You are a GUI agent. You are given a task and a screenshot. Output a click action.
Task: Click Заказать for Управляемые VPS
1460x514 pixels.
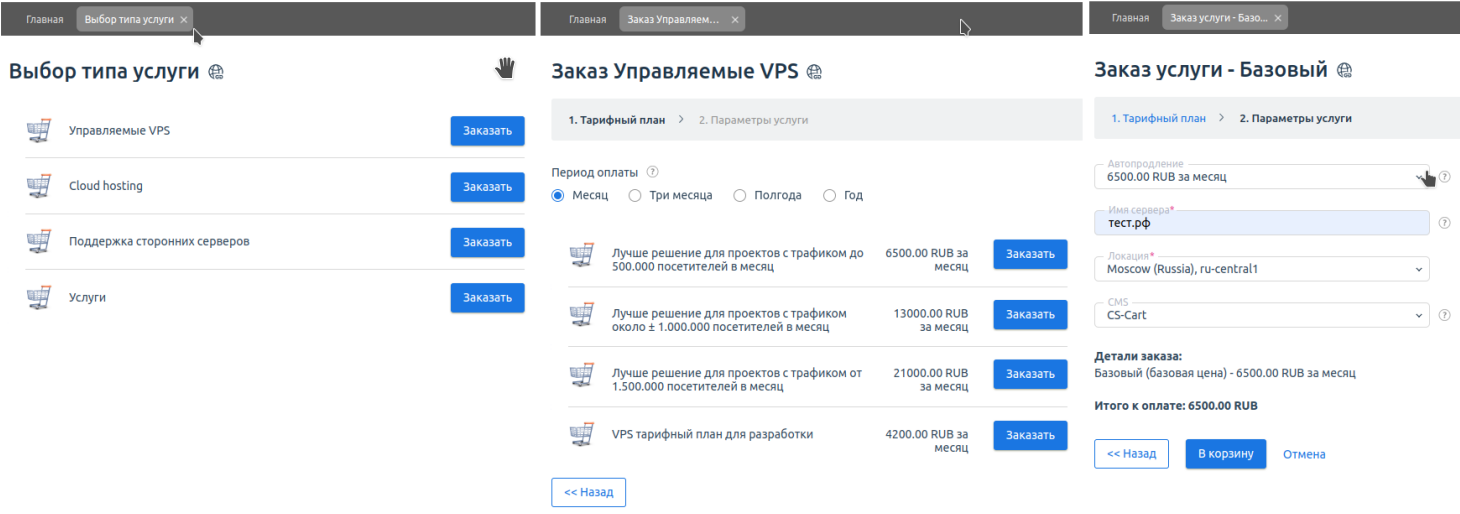[487, 131]
